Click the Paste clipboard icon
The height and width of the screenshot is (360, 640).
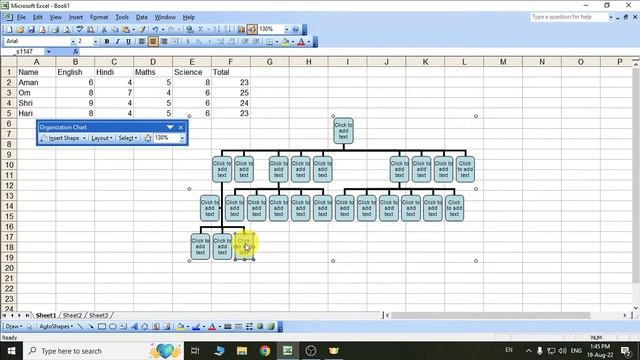(x=126, y=29)
